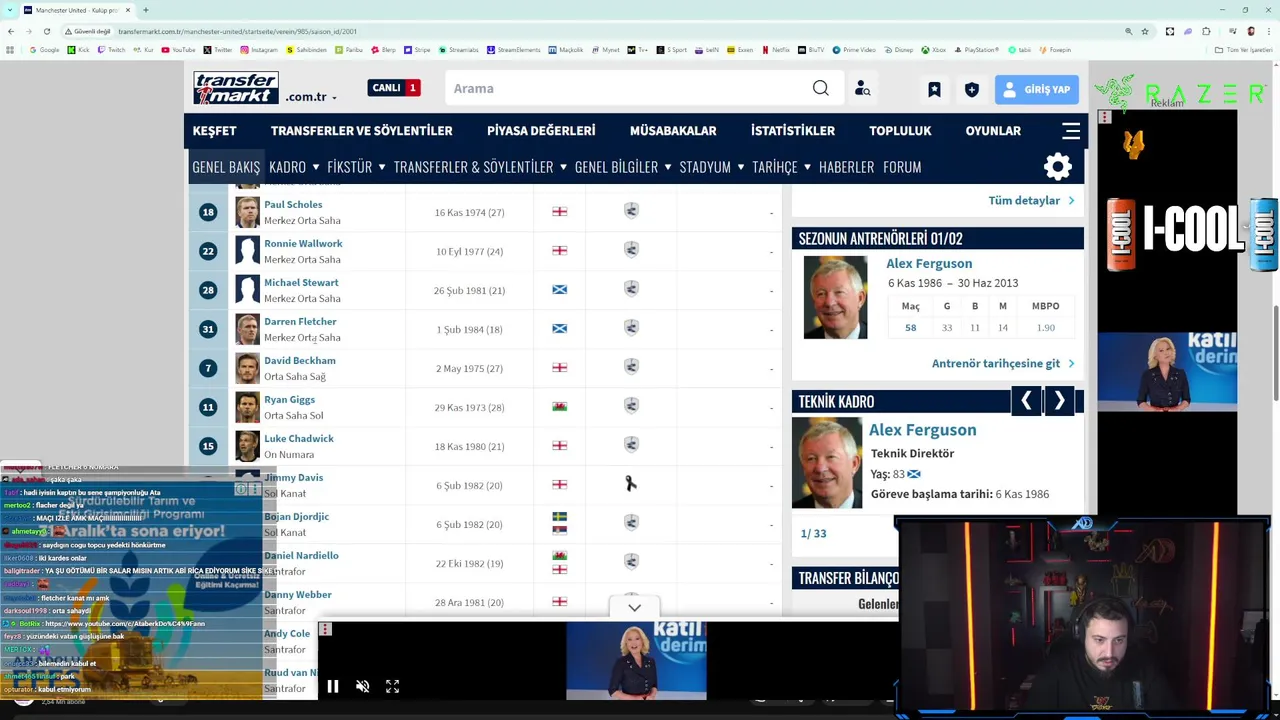Open Luke Chadwick player profile
The height and width of the screenshot is (720, 1280).
click(x=299, y=438)
